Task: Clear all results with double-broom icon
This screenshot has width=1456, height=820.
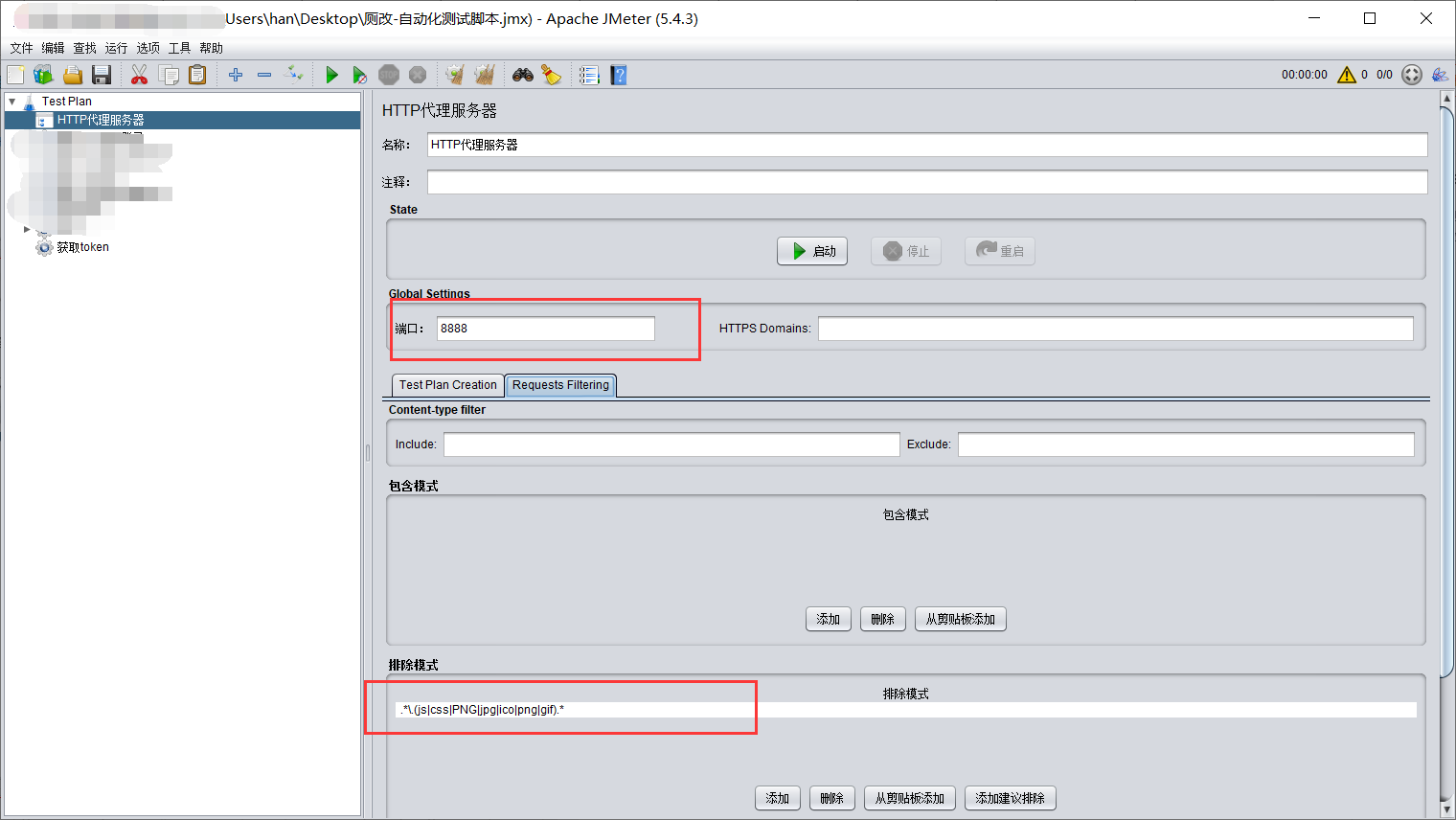Action: pyautogui.click(x=485, y=75)
